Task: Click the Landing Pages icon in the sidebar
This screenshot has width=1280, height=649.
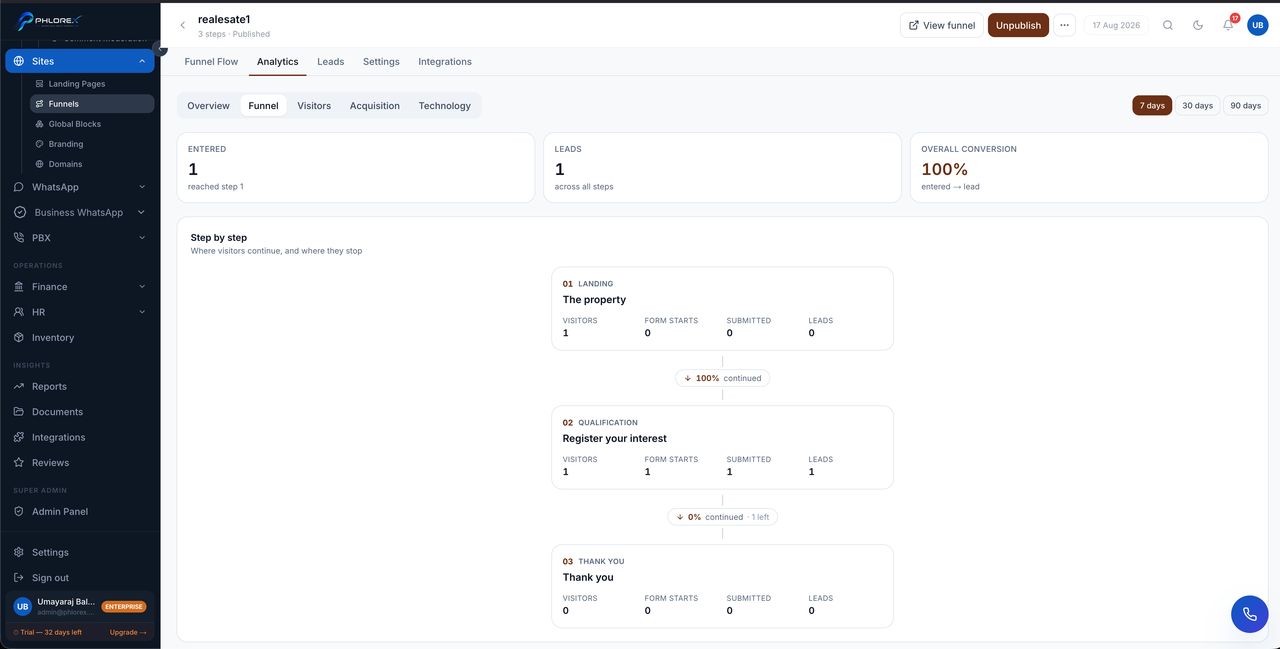Action: coord(40,84)
